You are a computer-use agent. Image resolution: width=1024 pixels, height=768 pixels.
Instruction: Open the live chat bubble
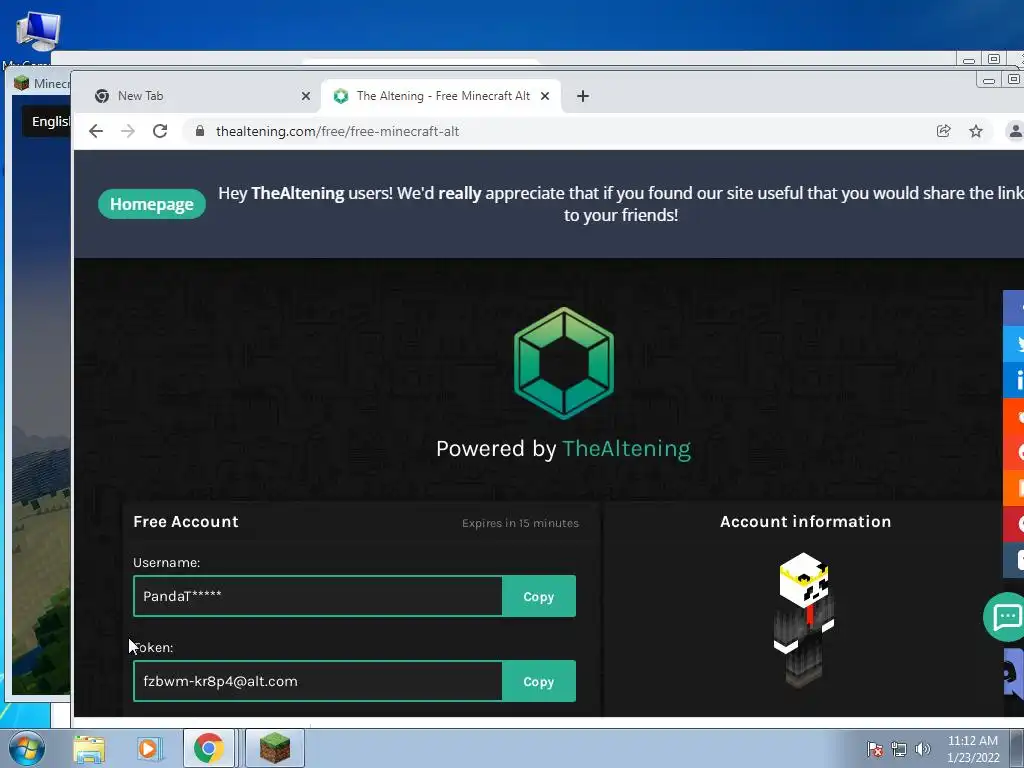(x=1006, y=616)
